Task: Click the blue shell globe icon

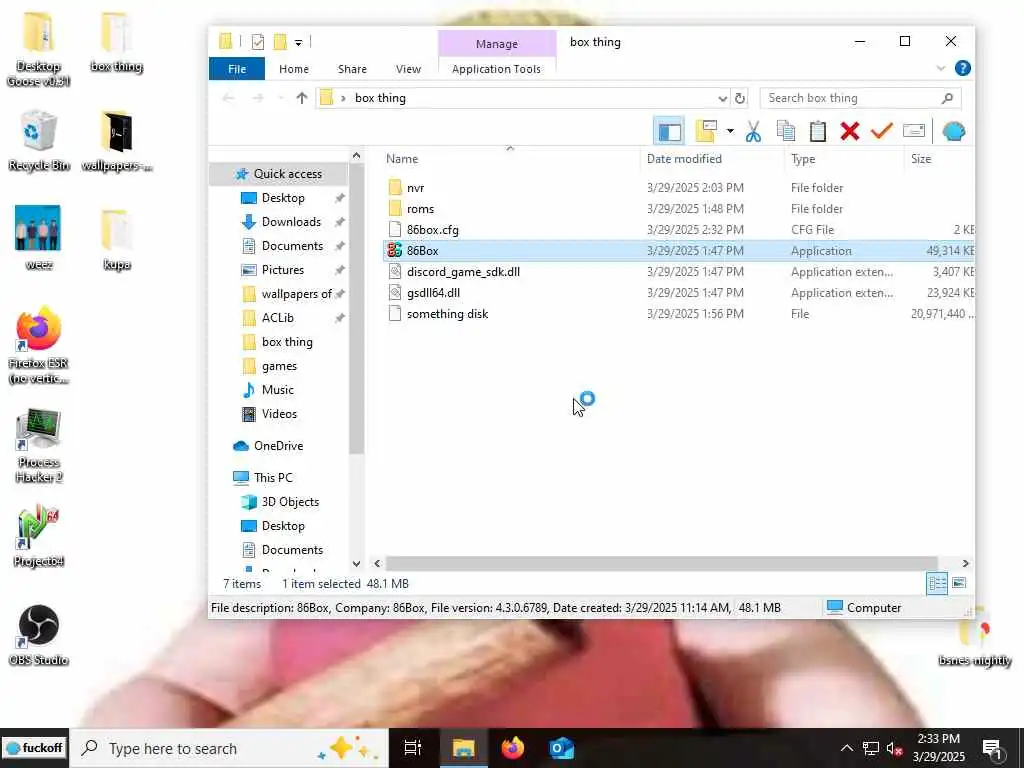Action: (953, 131)
